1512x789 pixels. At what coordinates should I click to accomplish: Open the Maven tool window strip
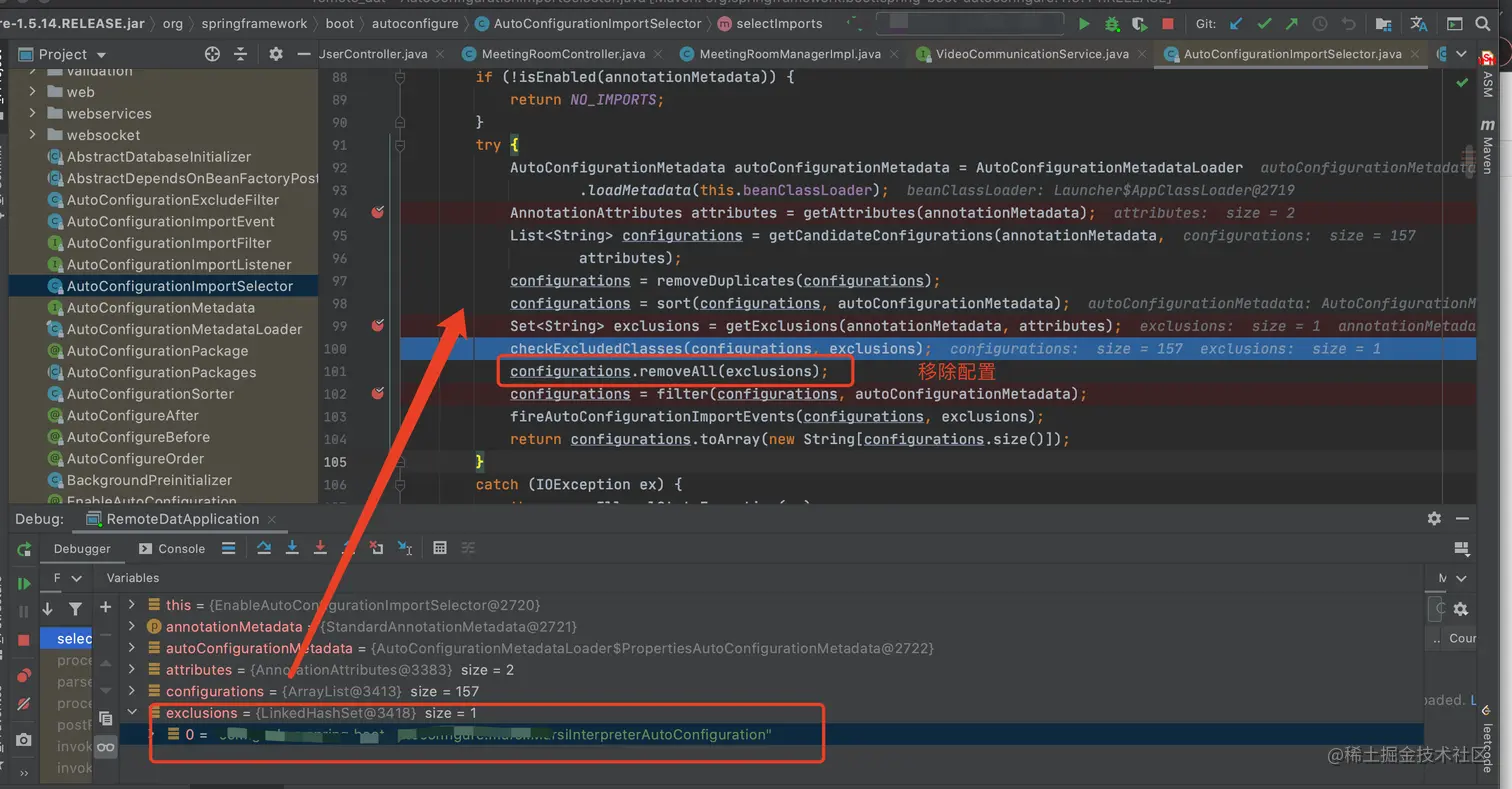coord(1488,146)
